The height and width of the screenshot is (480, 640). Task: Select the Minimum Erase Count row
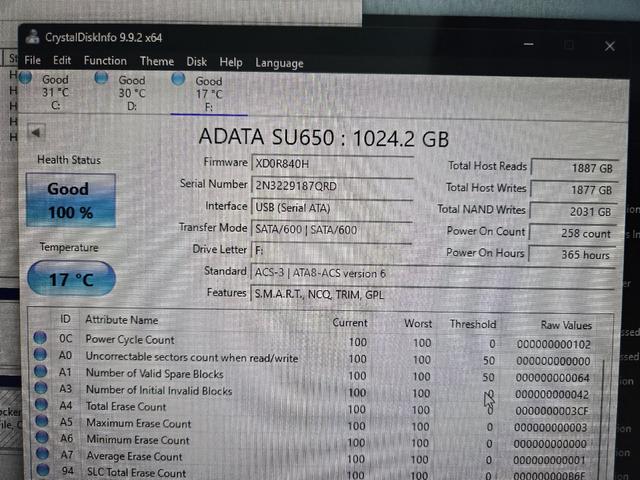pos(314,442)
